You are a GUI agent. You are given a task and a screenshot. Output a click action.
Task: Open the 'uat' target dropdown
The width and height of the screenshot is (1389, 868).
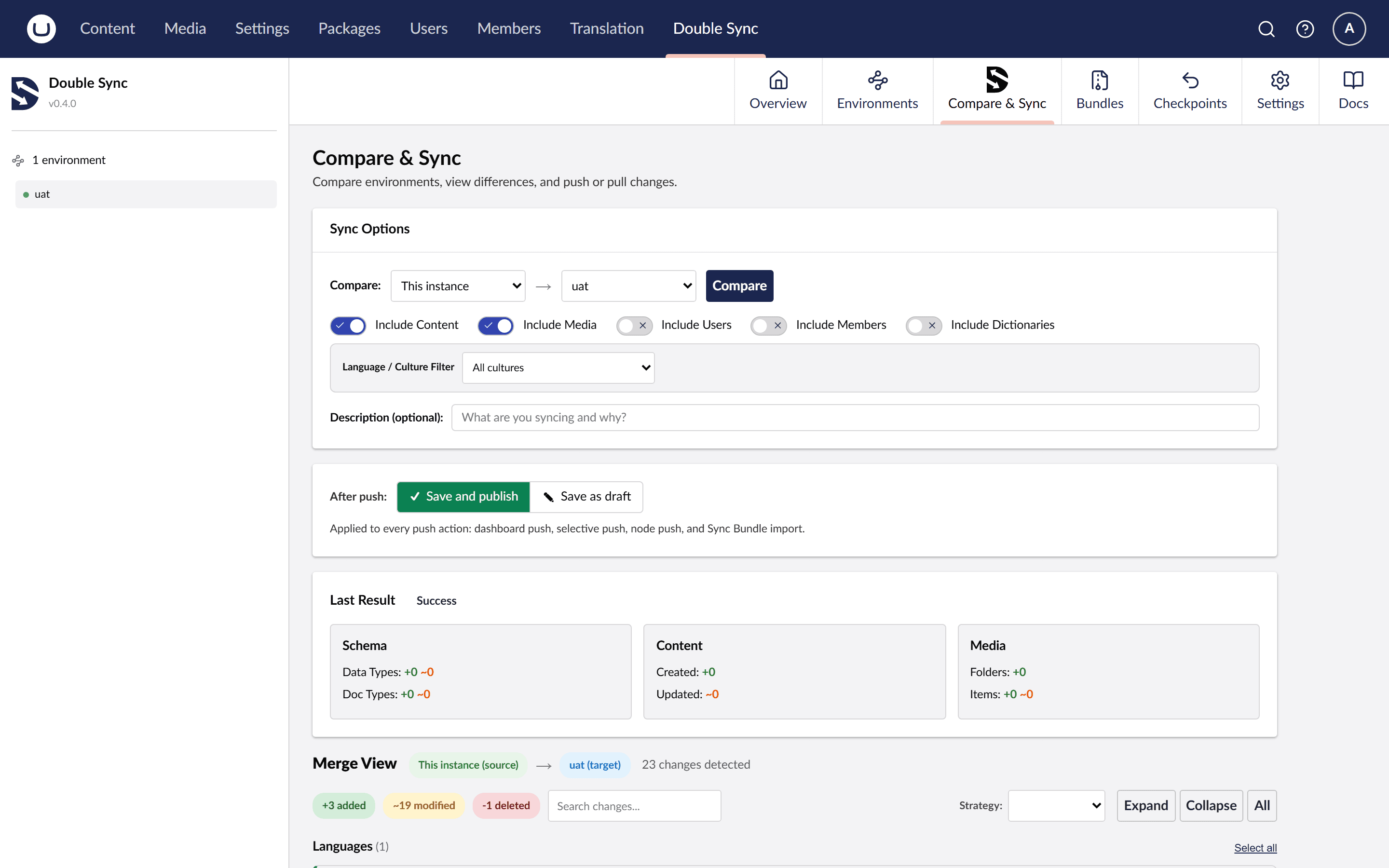pyautogui.click(x=628, y=286)
